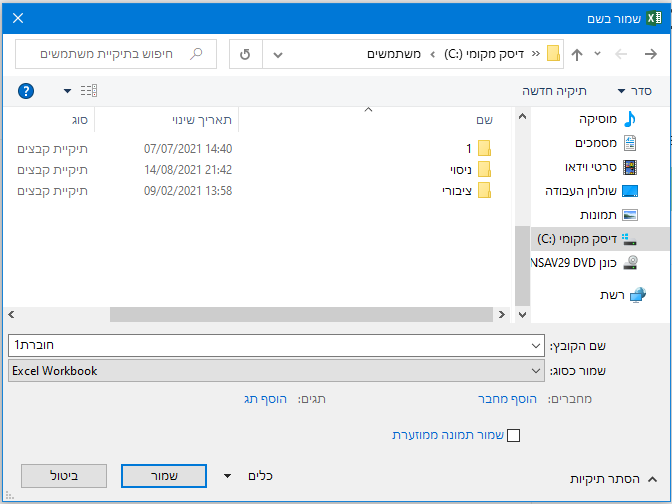The height and width of the screenshot is (504, 672).
Task: Click the Save (שמור) button
Action: click(164, 477)
